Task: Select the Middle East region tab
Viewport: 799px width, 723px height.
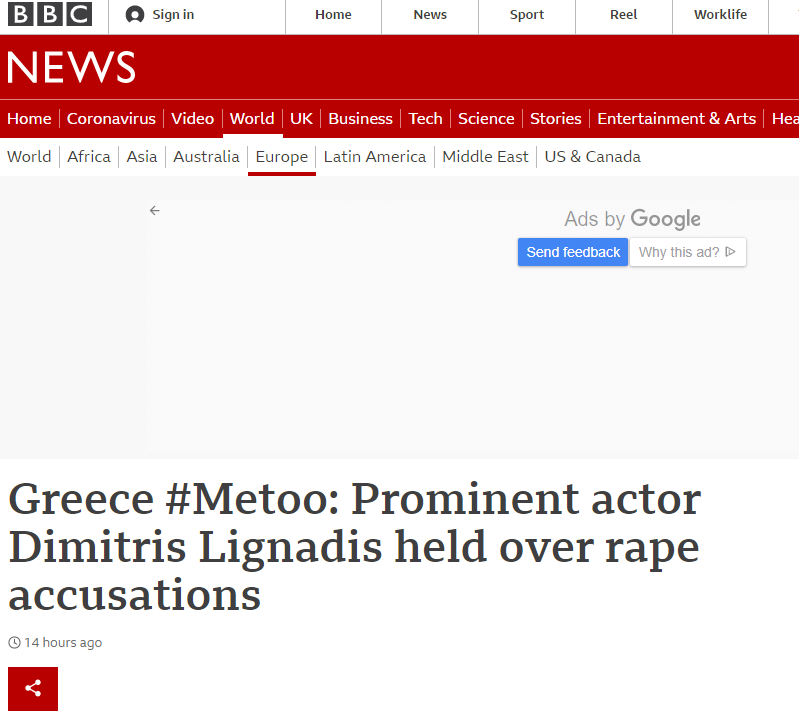Action: pos(485,156)
